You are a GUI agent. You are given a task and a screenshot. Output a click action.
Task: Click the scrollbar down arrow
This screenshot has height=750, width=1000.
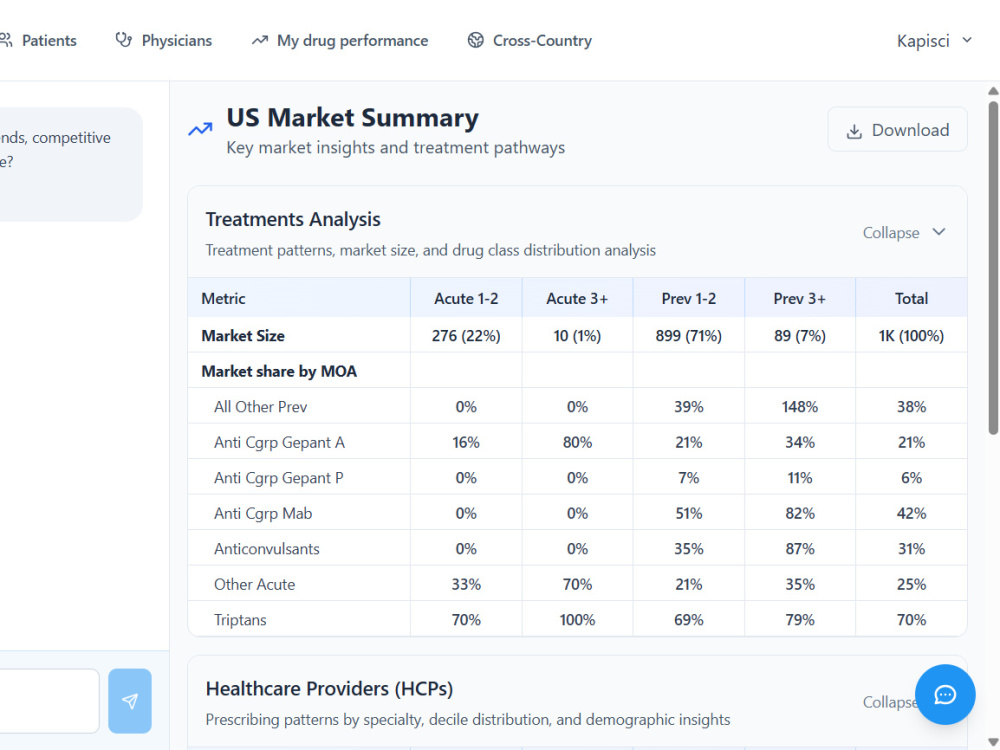993,742
